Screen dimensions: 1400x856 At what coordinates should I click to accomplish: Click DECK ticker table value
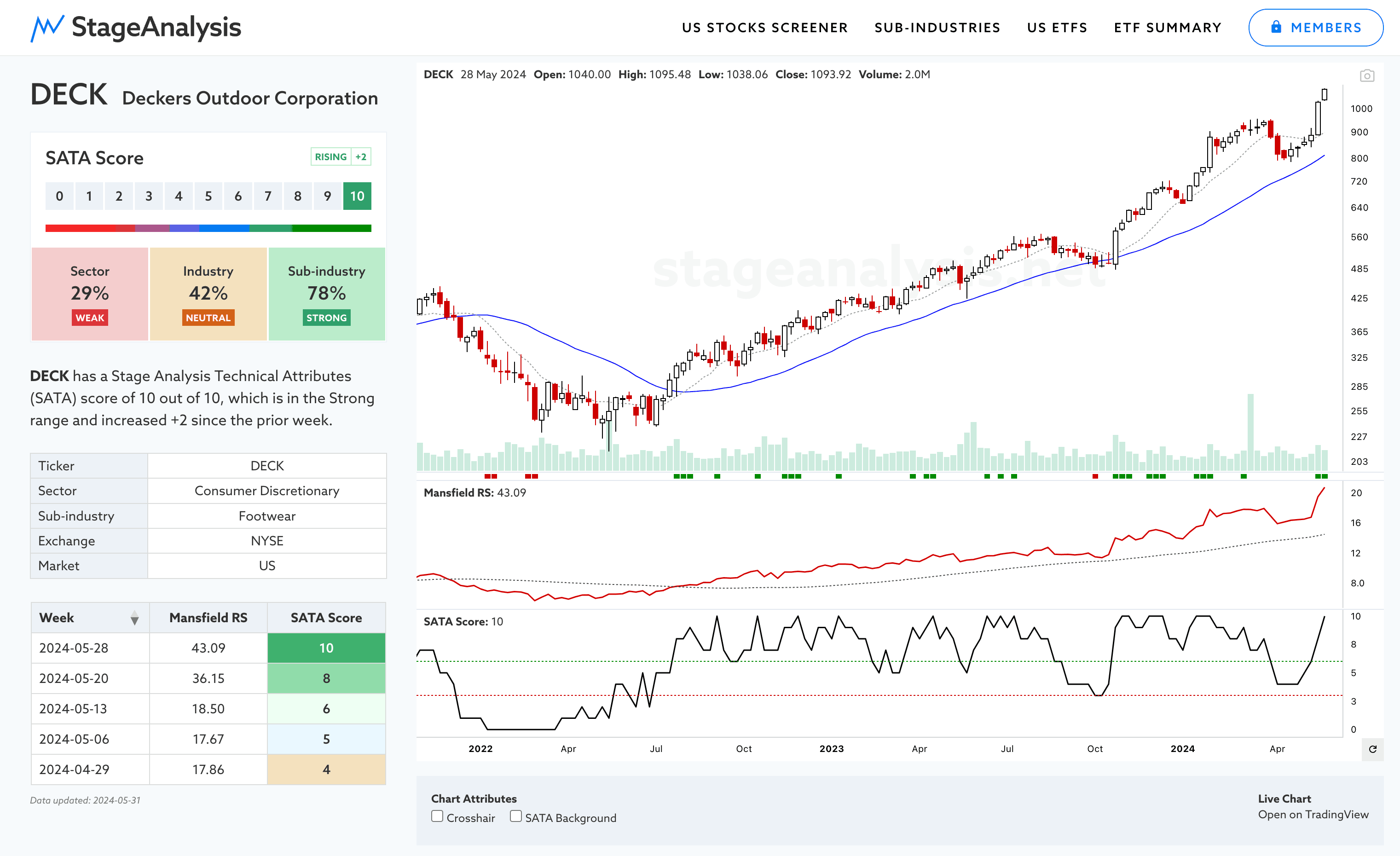267,466
